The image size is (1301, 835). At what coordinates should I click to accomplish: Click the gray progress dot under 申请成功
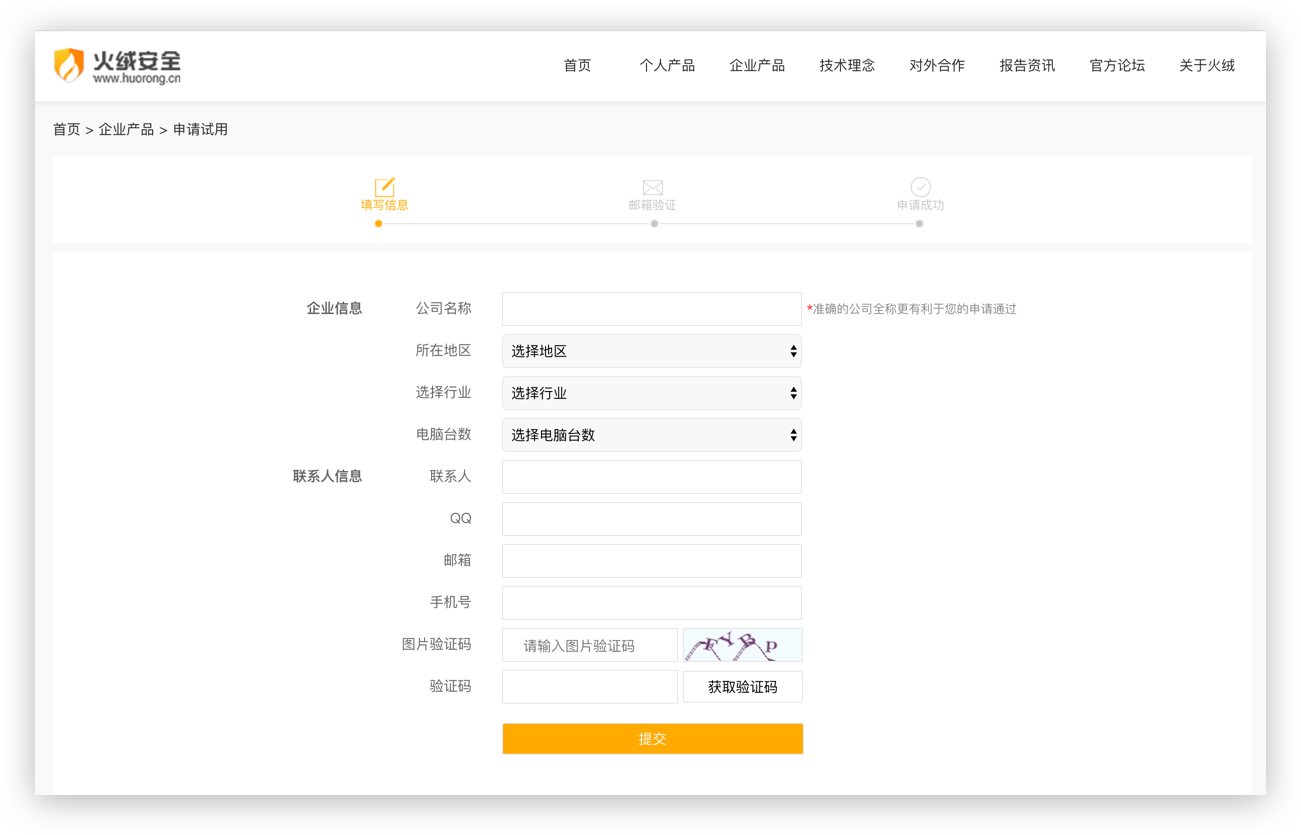[x=919, y=224]
